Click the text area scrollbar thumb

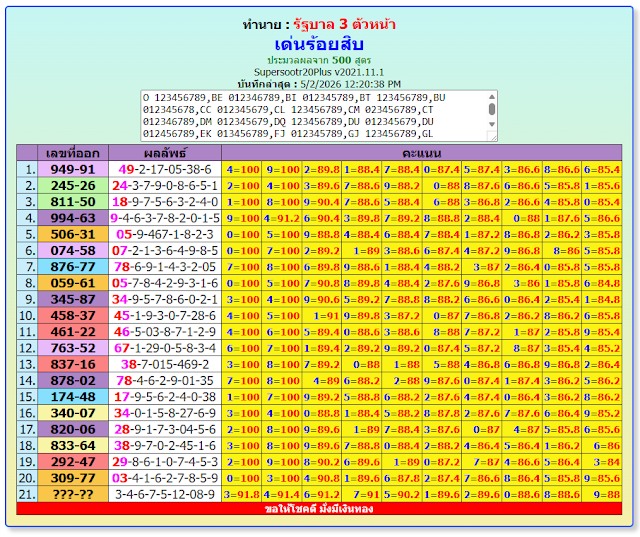pyautogui.click(x=492, y=109)
